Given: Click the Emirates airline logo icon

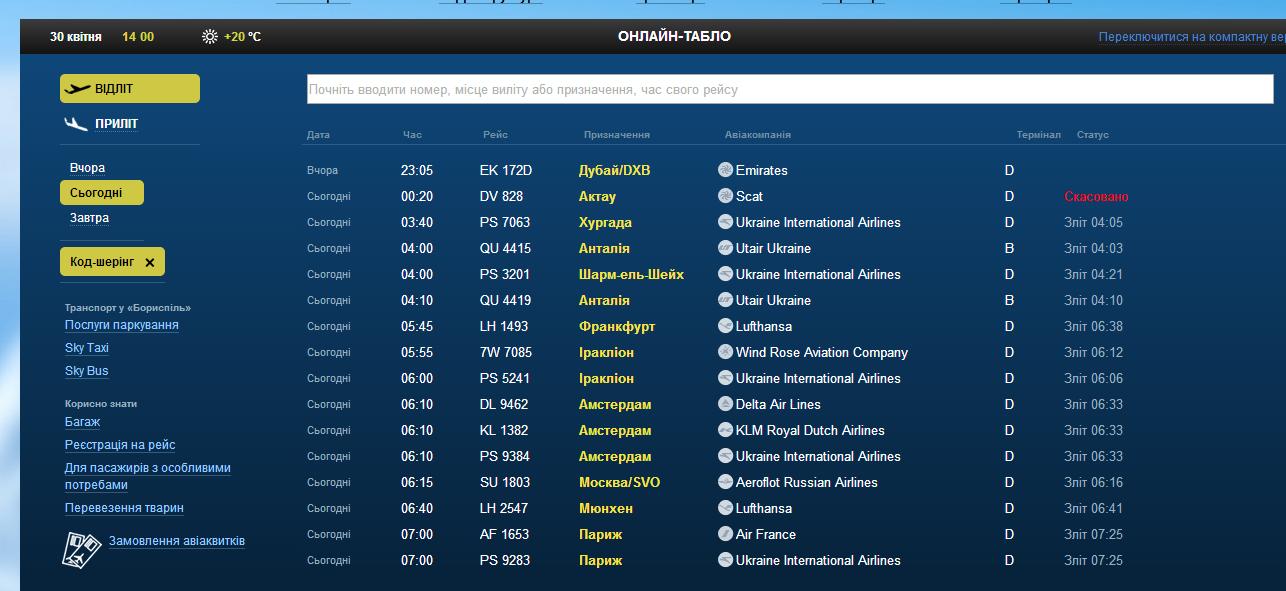Looking at the screenshot, I should pos(726,170).
